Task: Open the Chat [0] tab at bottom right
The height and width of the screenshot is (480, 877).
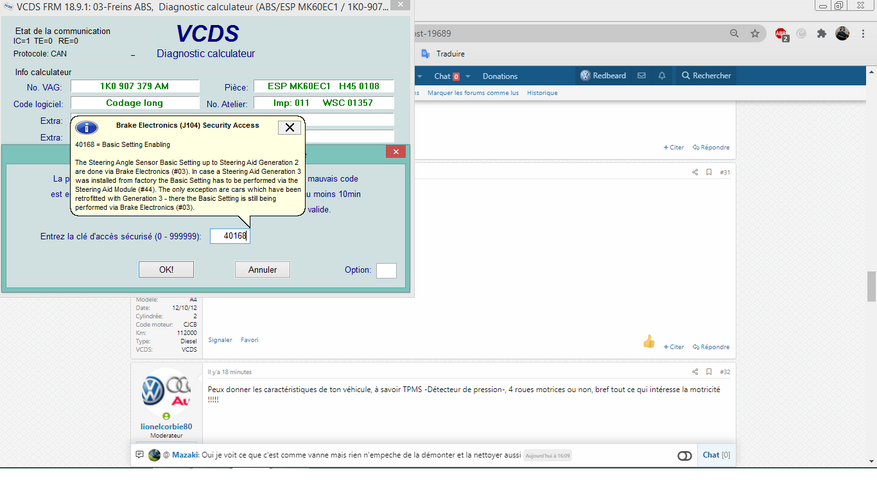Action: (x=716, y=455)
